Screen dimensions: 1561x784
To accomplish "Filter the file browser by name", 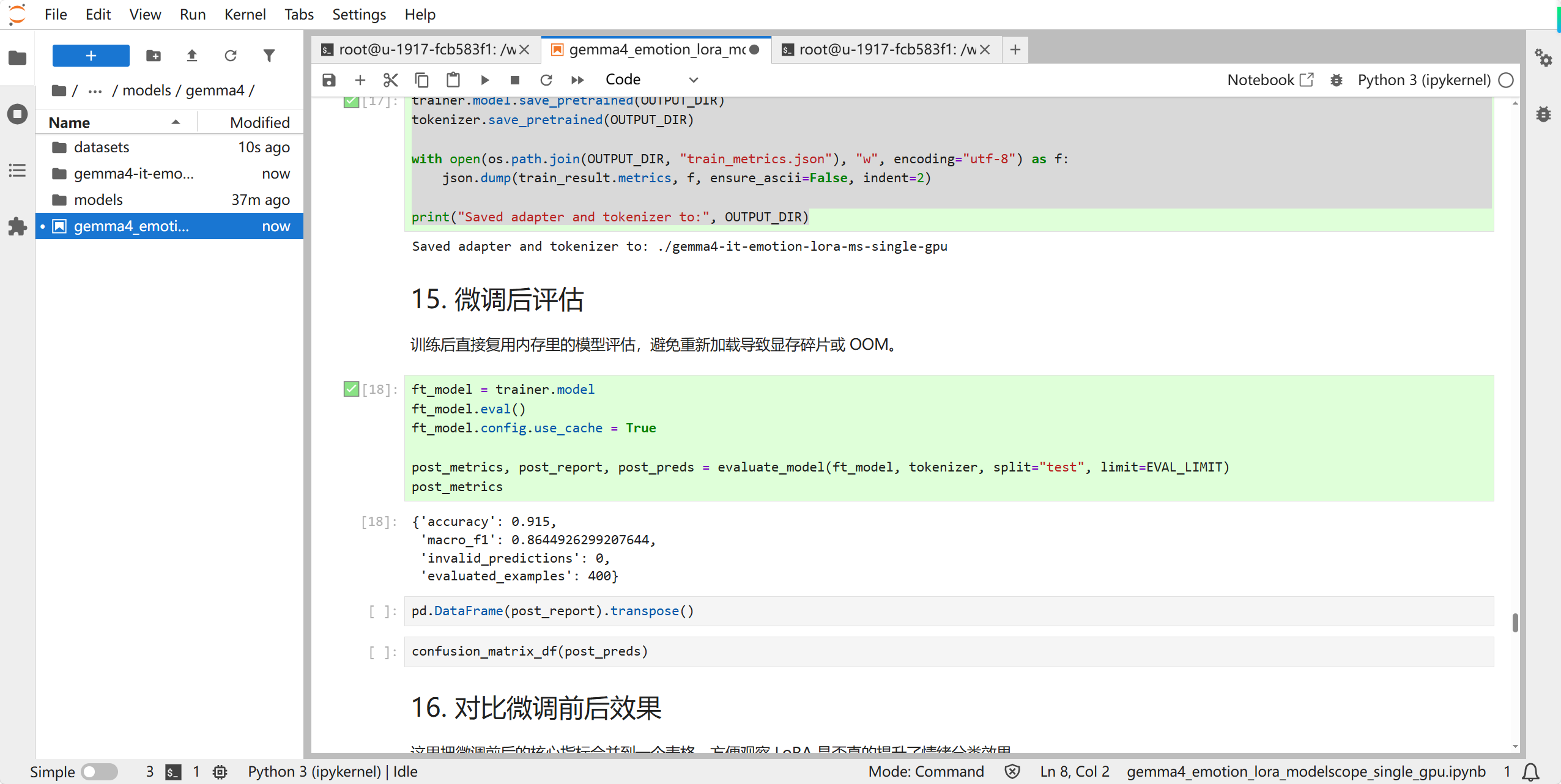I will coord(269,56).
